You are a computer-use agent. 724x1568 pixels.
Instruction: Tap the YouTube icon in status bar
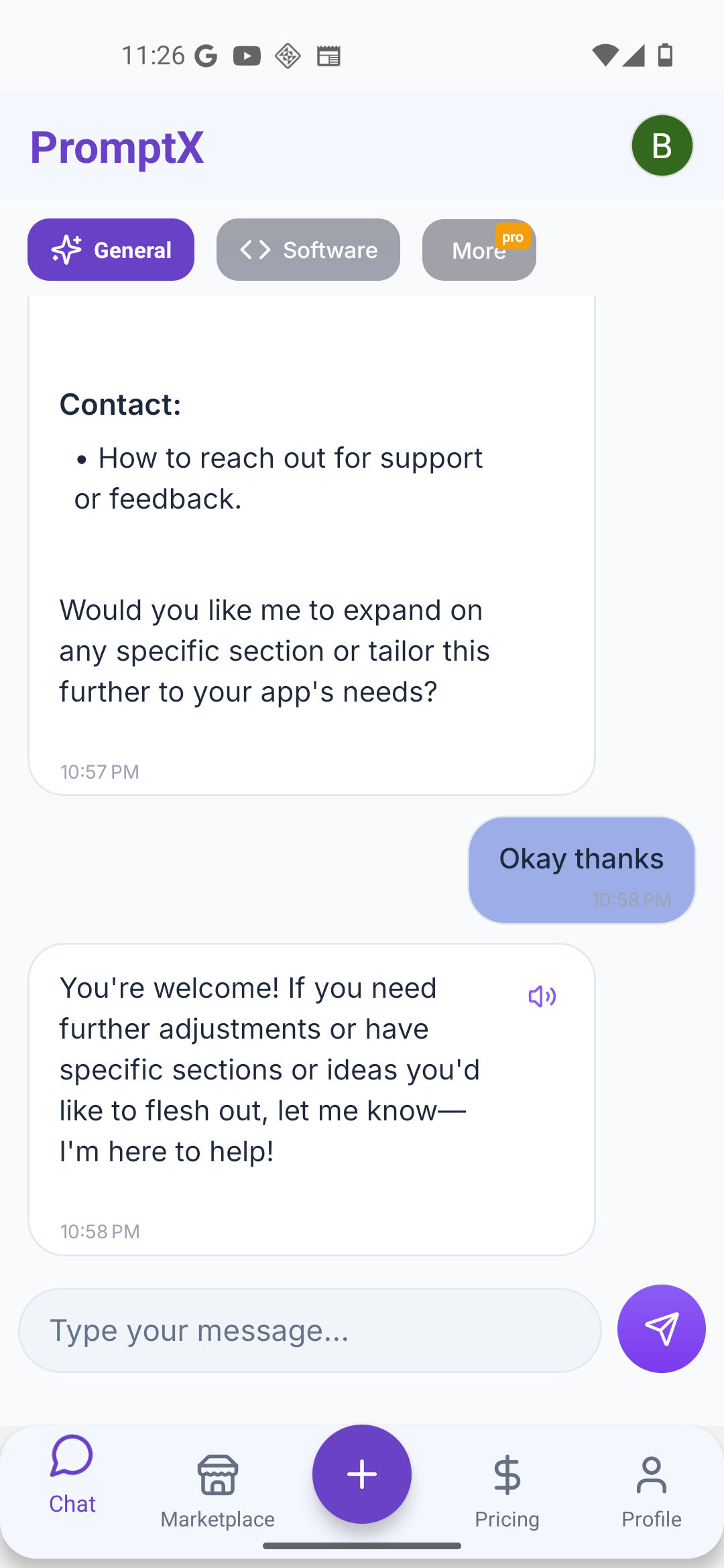247,56
